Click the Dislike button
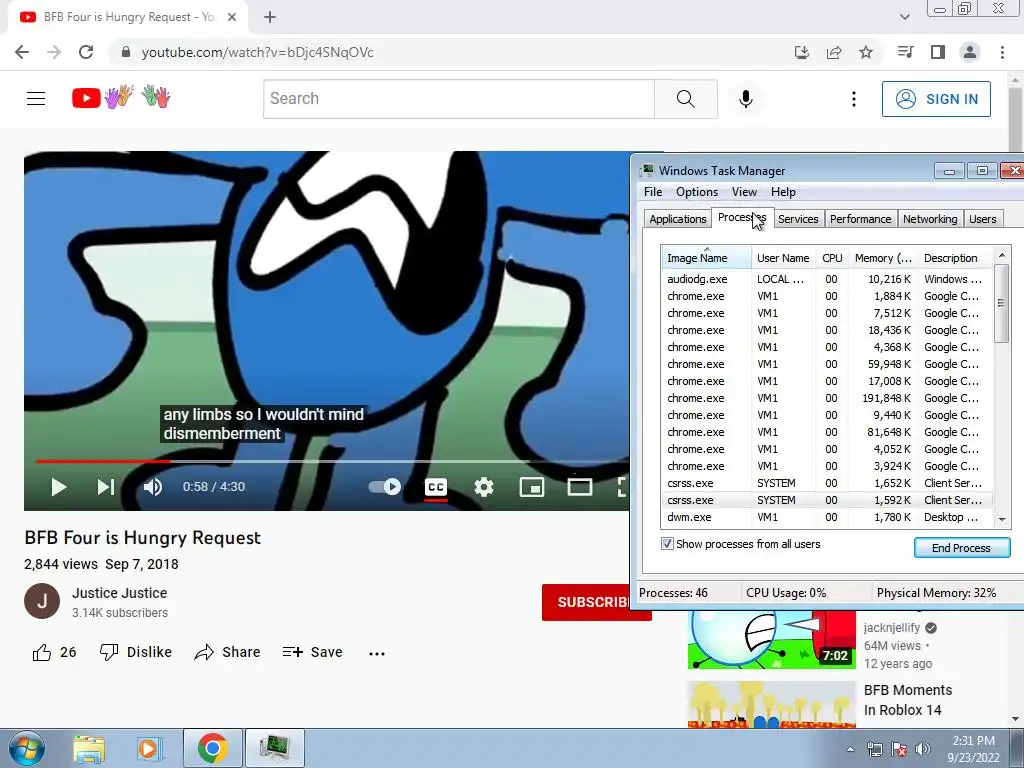Viewport: 1024px width, 768px height. pos(136,652)
